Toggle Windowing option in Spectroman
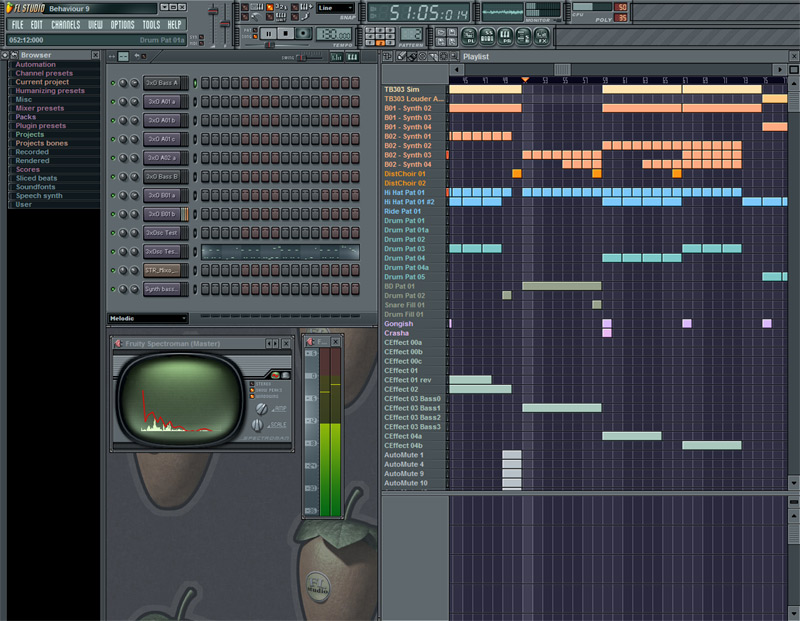The image size is (800, 621). 252,396
